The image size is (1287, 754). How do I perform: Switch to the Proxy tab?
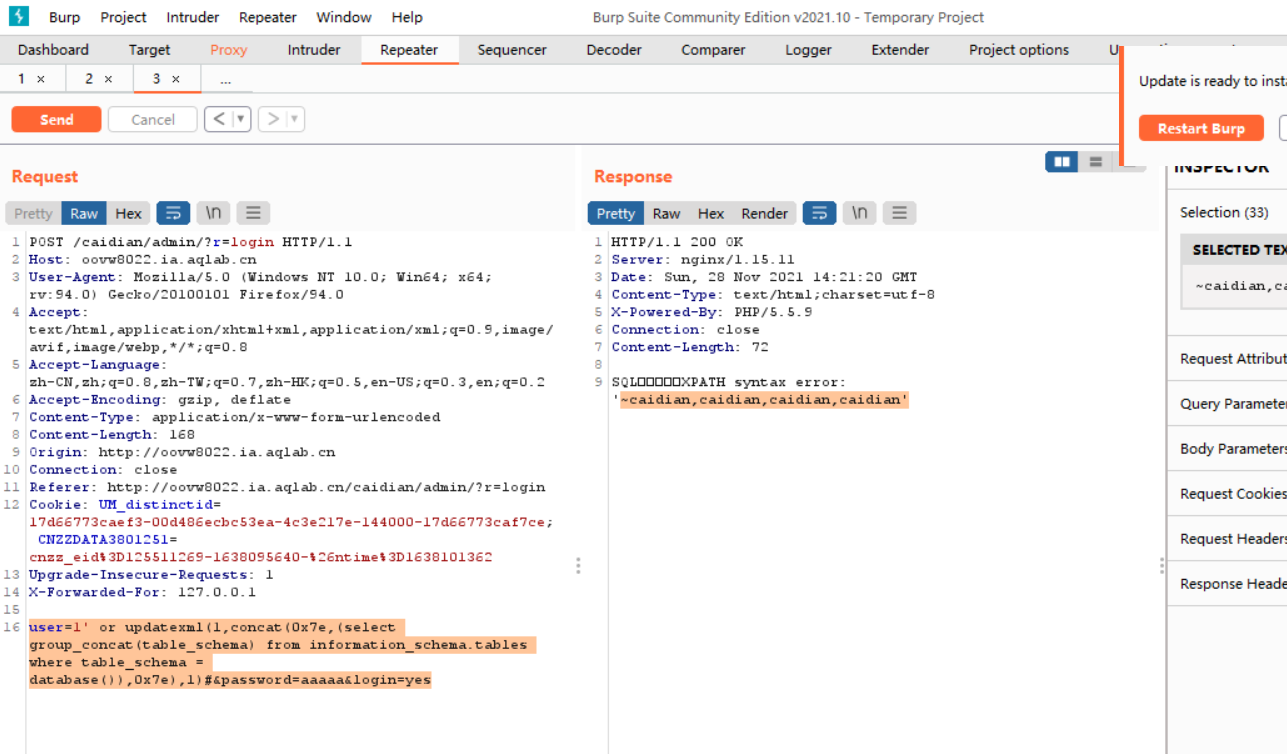[229, 50]
